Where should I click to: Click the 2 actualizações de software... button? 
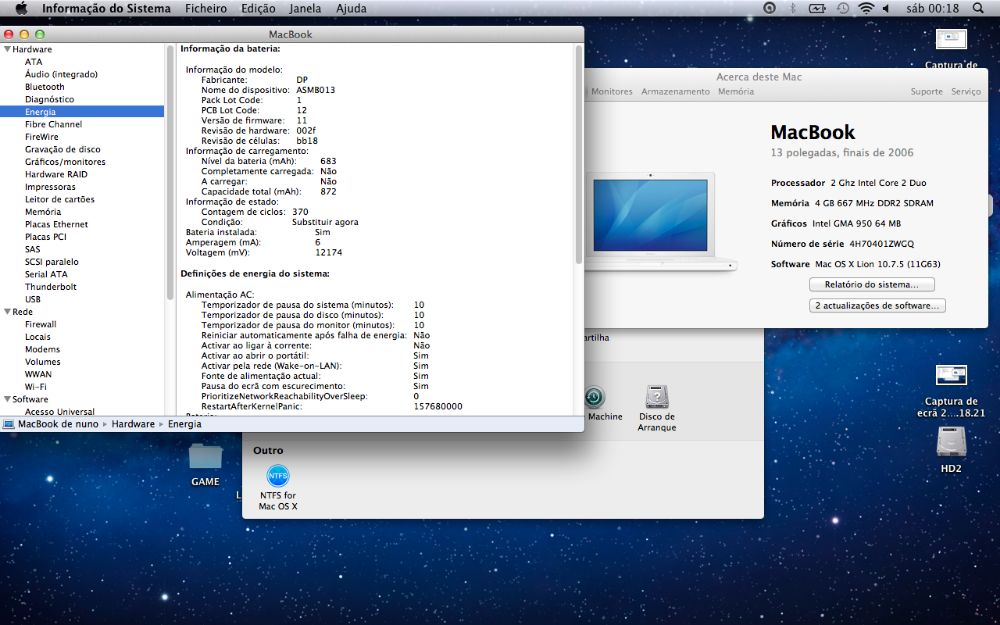(x=877, y=305)
